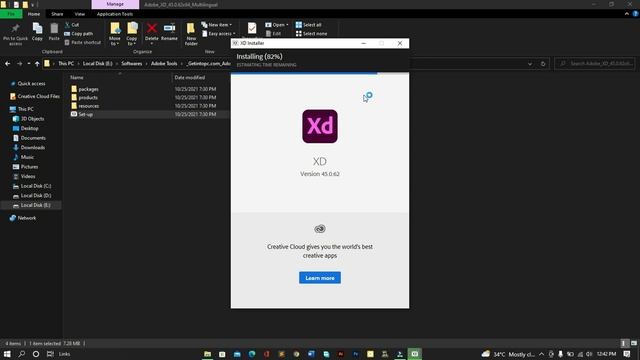Screen dimensions: 640x360
Task: Open the notification center icon
Action: pyautogui.click(x=627, y=354)
